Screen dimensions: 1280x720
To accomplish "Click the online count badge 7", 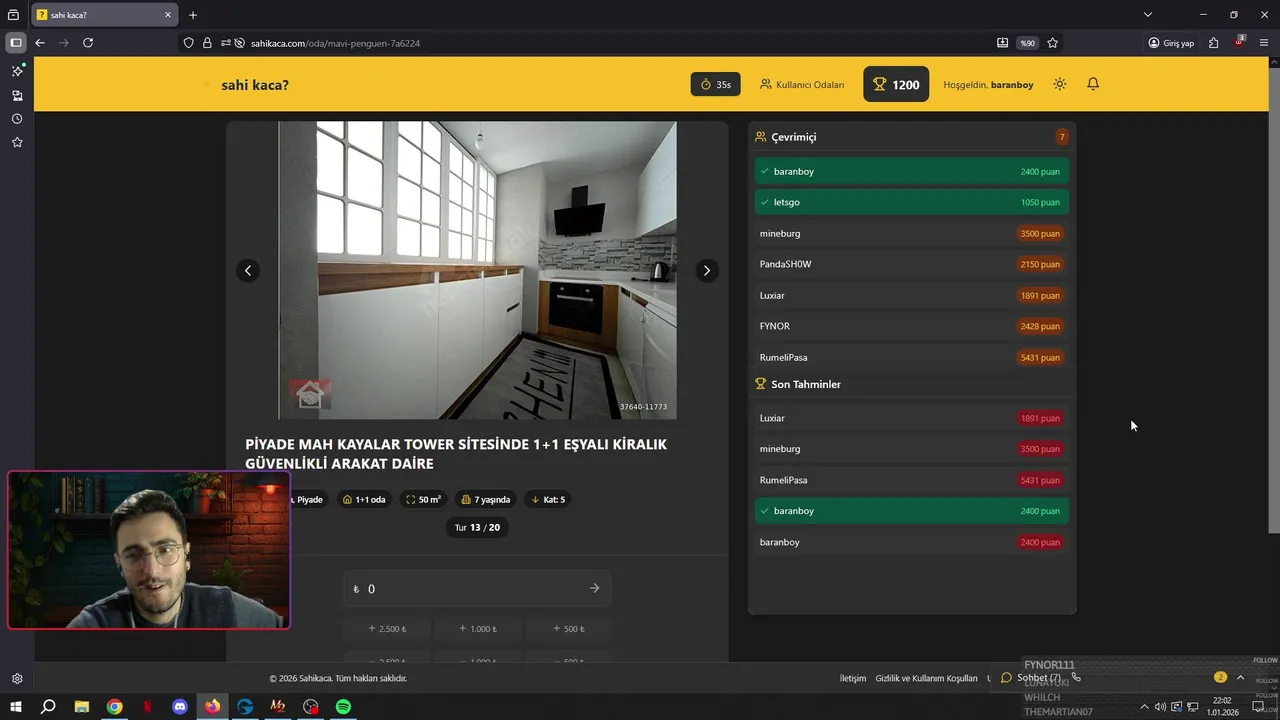I will pyautogui.click(x=1062, y=137).
